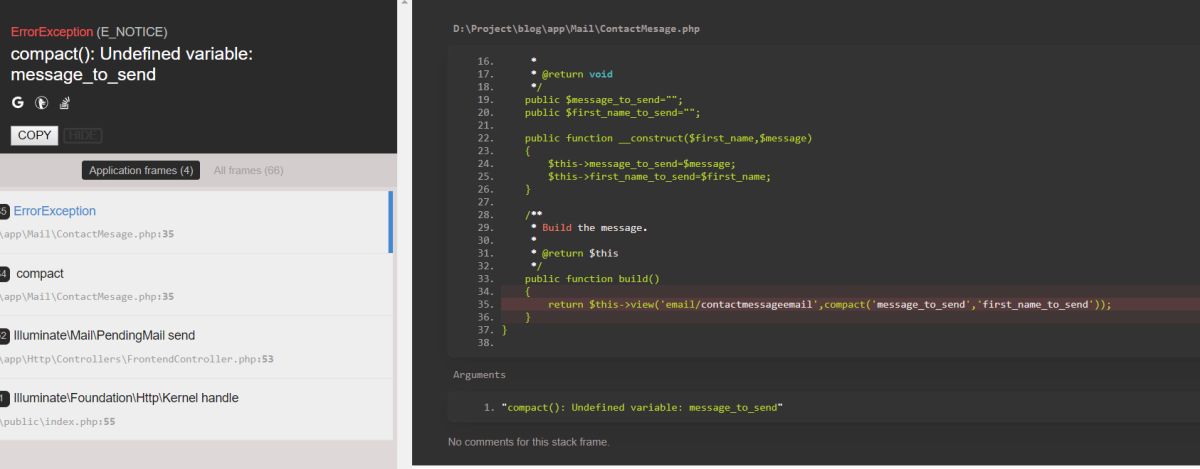Click line 33 public function build()
Viewport: 1200px width, 469px height.
(592, 279)
